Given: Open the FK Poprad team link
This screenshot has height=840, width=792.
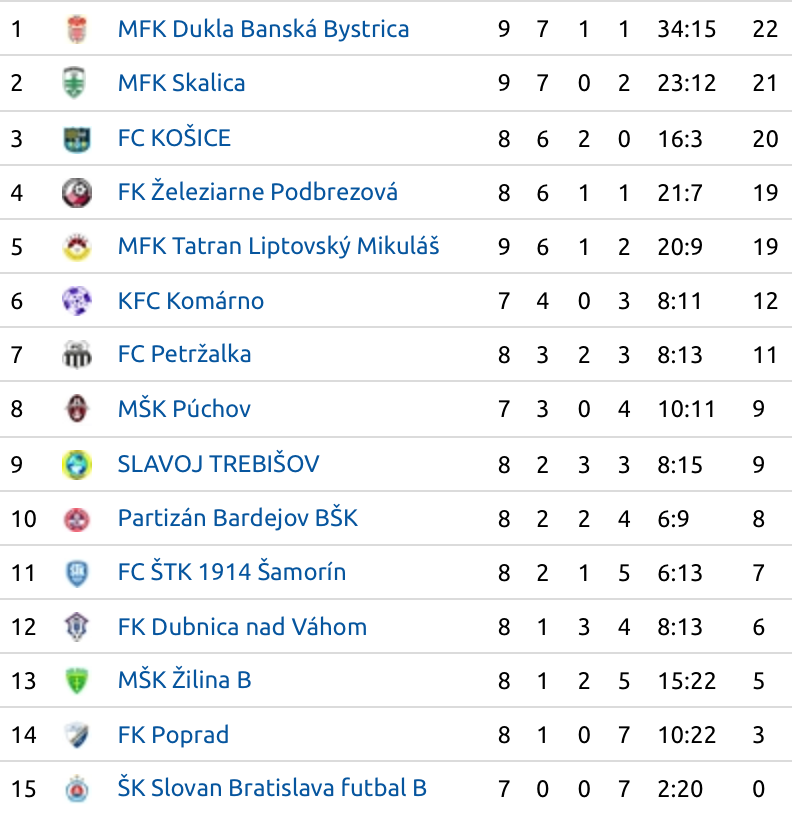Looking at the screenshot, I should pyautogui.click(x=173, y=735).
